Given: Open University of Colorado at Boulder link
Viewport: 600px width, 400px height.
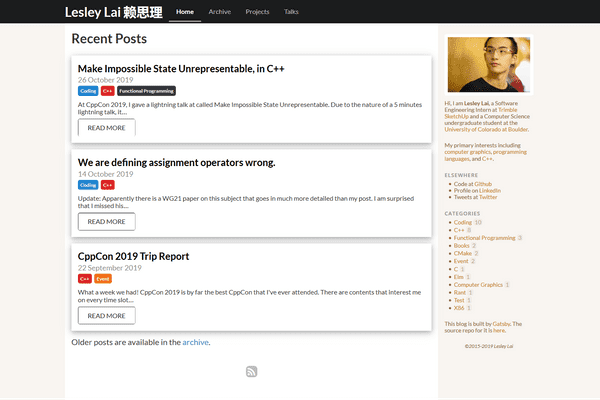Looking at the screenshot, I should pos(486,129).
